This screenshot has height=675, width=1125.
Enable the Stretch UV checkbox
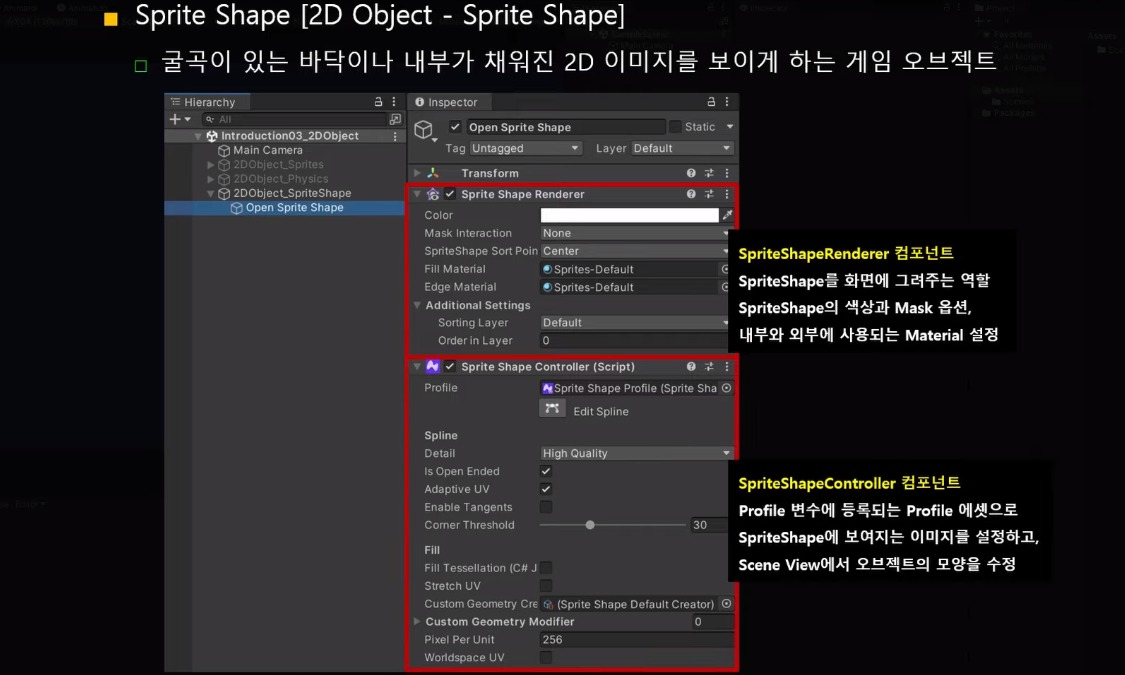pos(546,586)
